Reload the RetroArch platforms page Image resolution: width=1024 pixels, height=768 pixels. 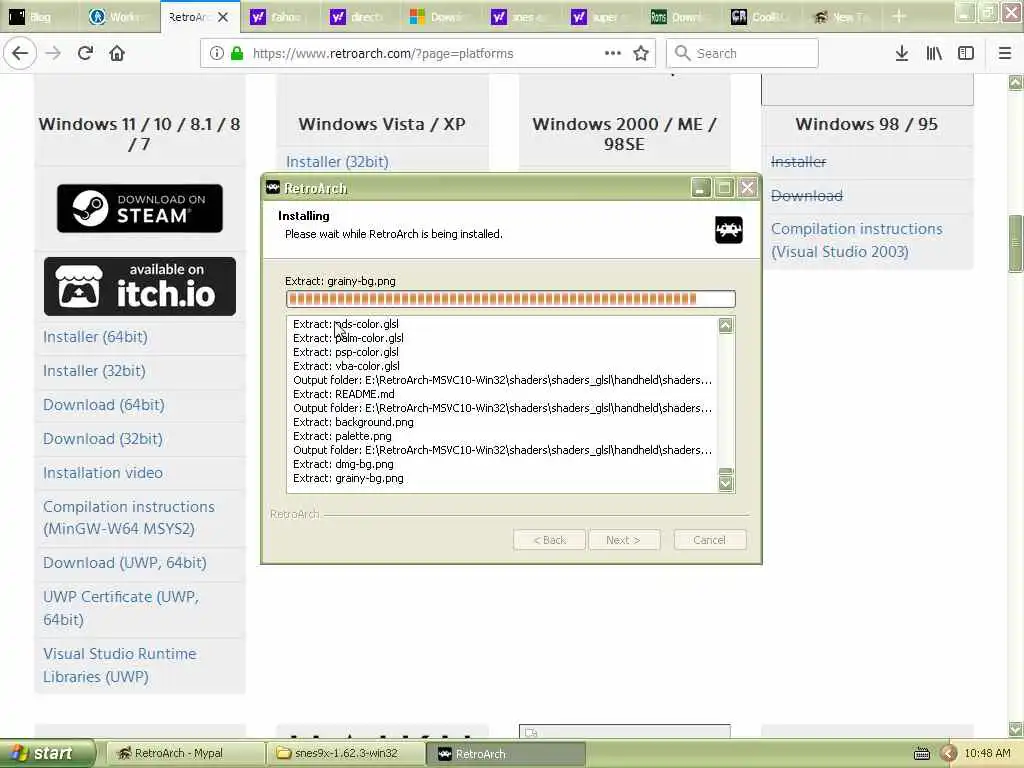pyautogui.click(x=85, y=54)
